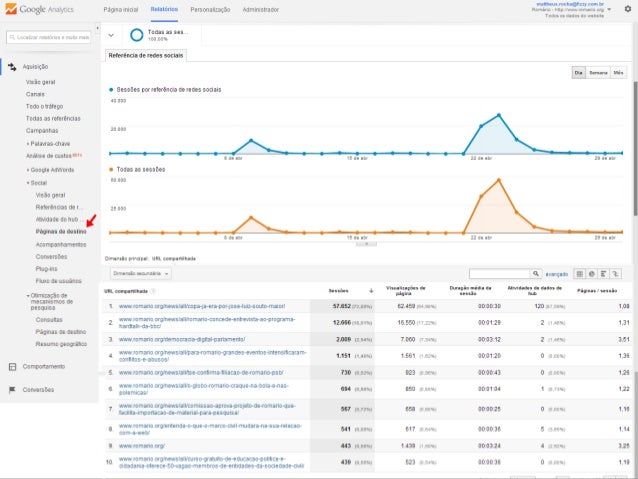This screenshot has width=638, height=479.
Task: Open the Páginas de destino report under Social
Action: pos(60,231)
